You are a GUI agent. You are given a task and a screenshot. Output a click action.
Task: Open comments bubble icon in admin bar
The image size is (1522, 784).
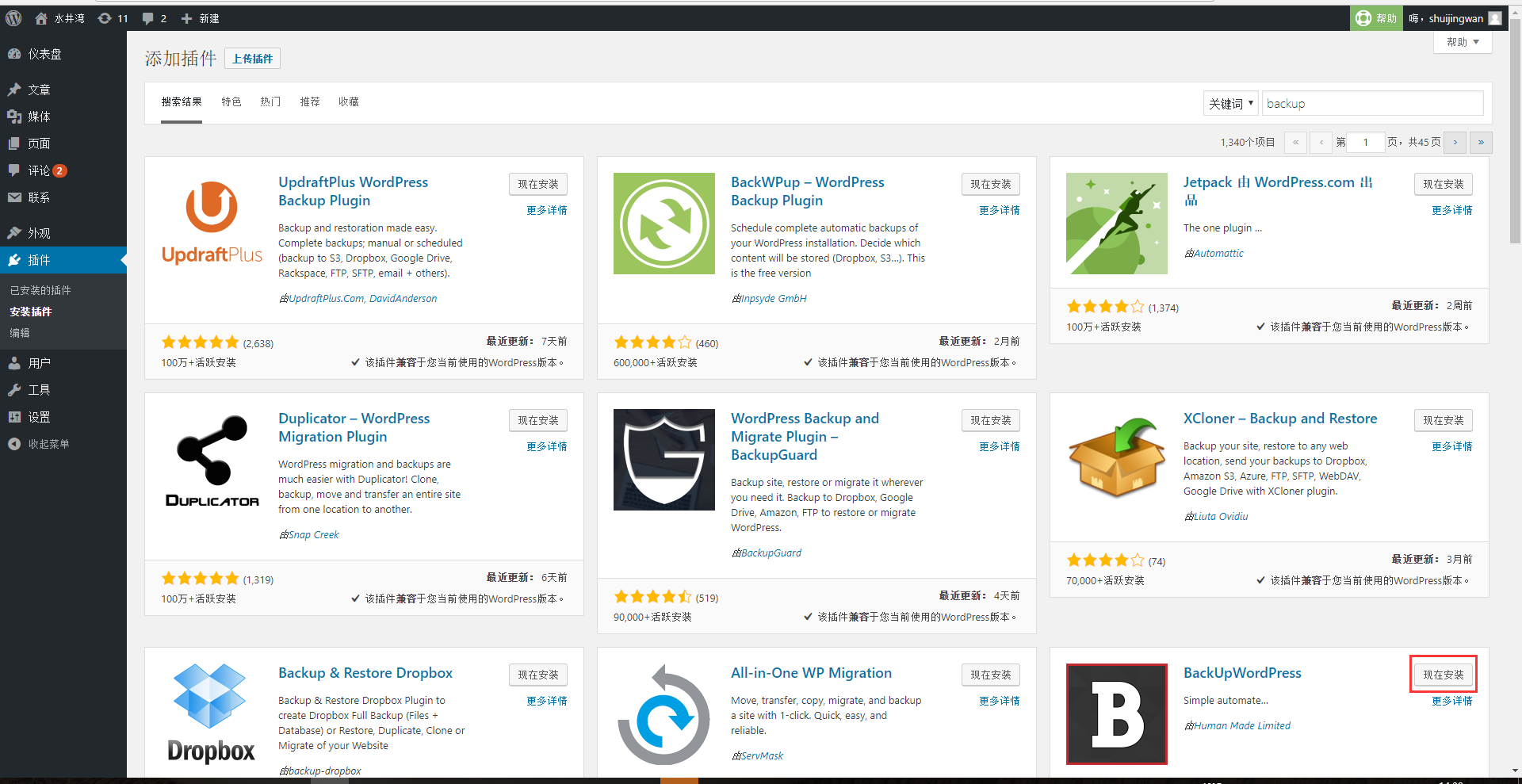(147, 18)
